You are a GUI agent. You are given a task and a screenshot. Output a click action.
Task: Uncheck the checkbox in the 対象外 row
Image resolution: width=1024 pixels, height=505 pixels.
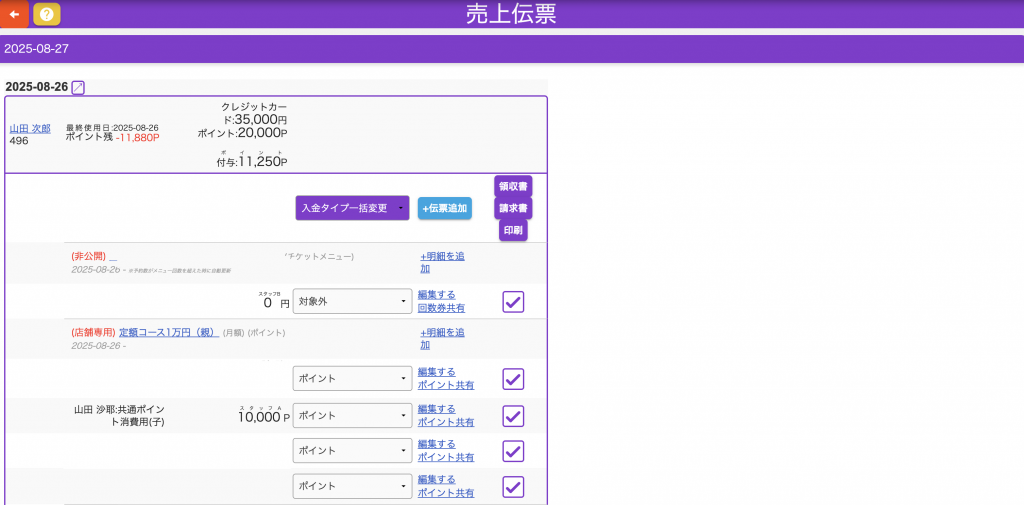click(513, 301)
